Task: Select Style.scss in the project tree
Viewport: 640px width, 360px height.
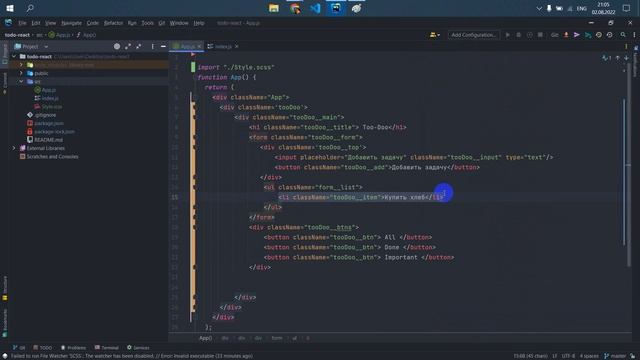Action: pos(48,107)
